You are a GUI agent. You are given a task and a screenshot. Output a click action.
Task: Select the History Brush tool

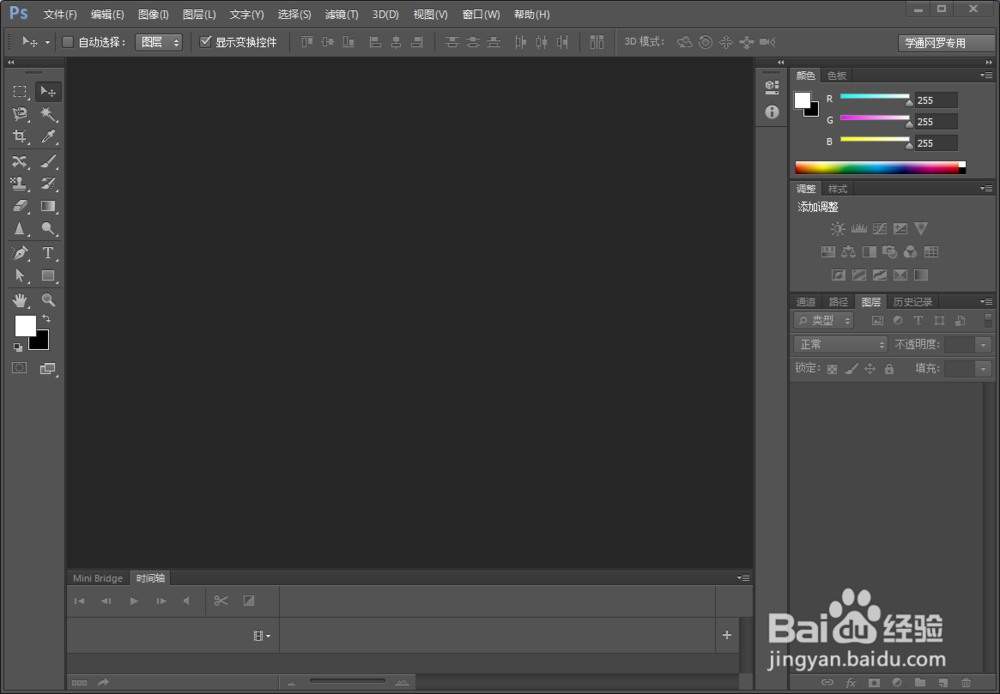pyautogui.click(x=48, y=184)
